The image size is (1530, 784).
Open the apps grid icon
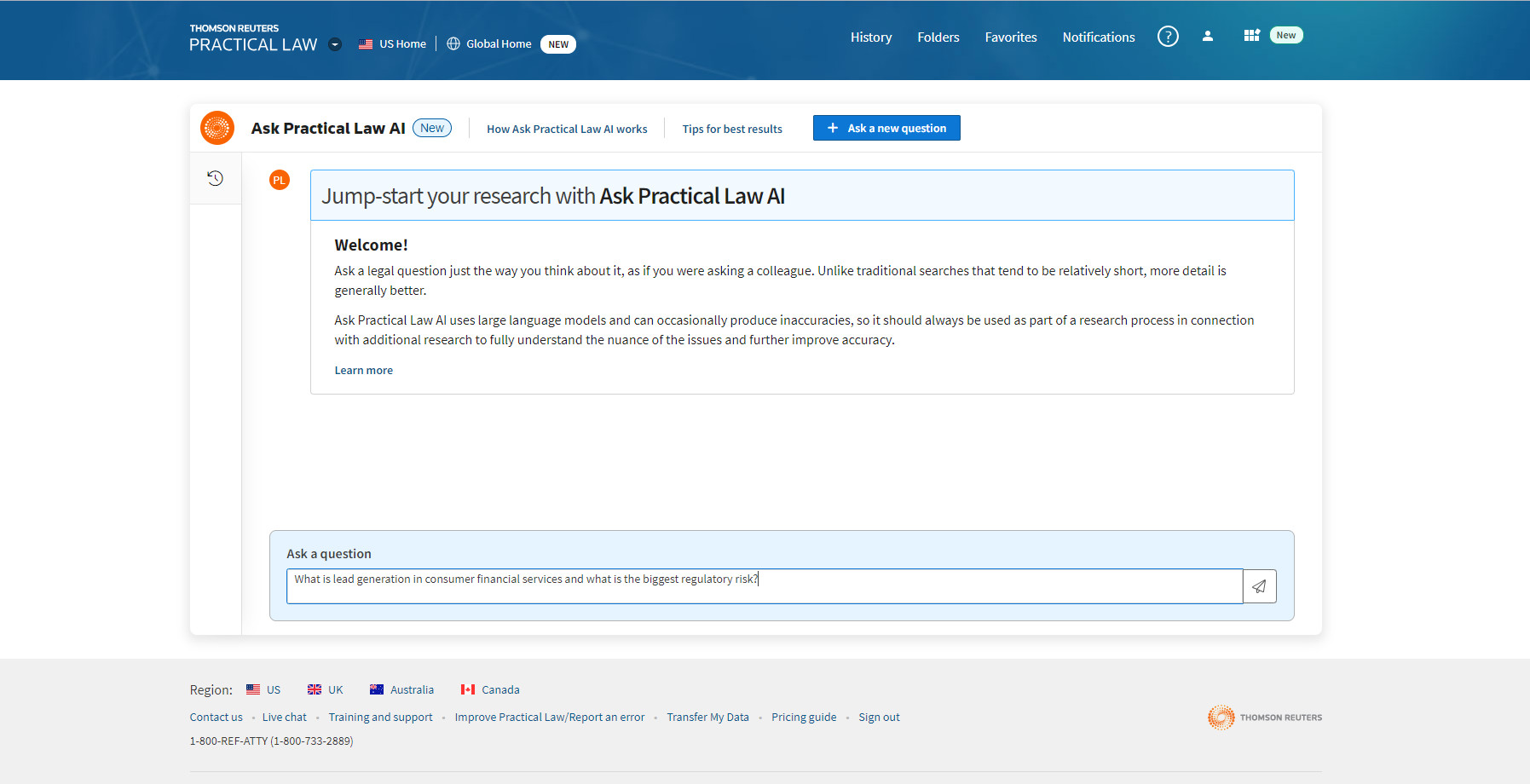(x=1251, y=35)
